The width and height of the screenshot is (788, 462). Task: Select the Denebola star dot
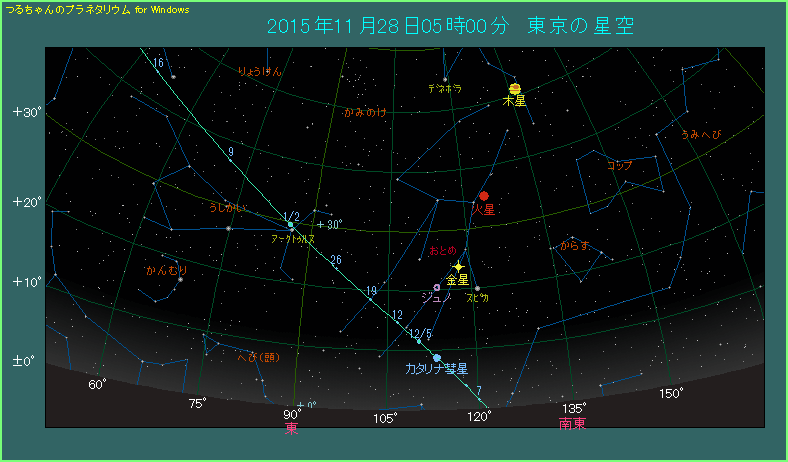click(x=445, y=79)
